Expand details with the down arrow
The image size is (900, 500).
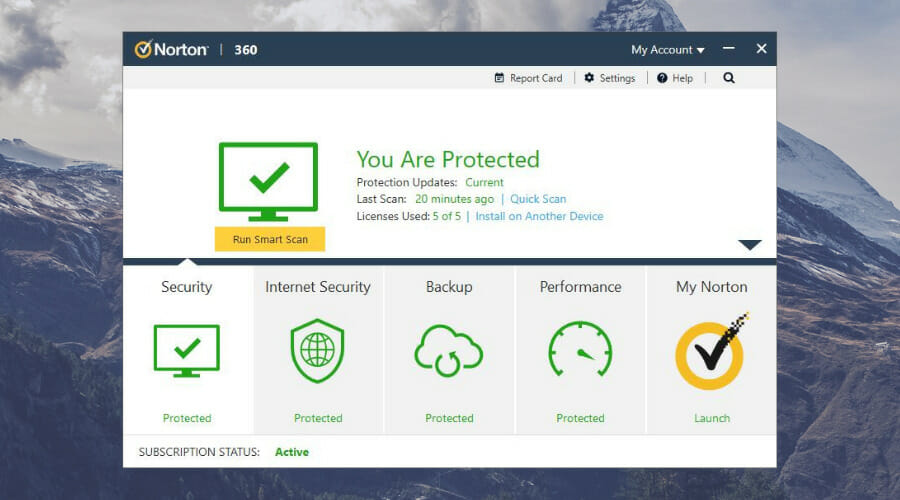tap(750, 245)
